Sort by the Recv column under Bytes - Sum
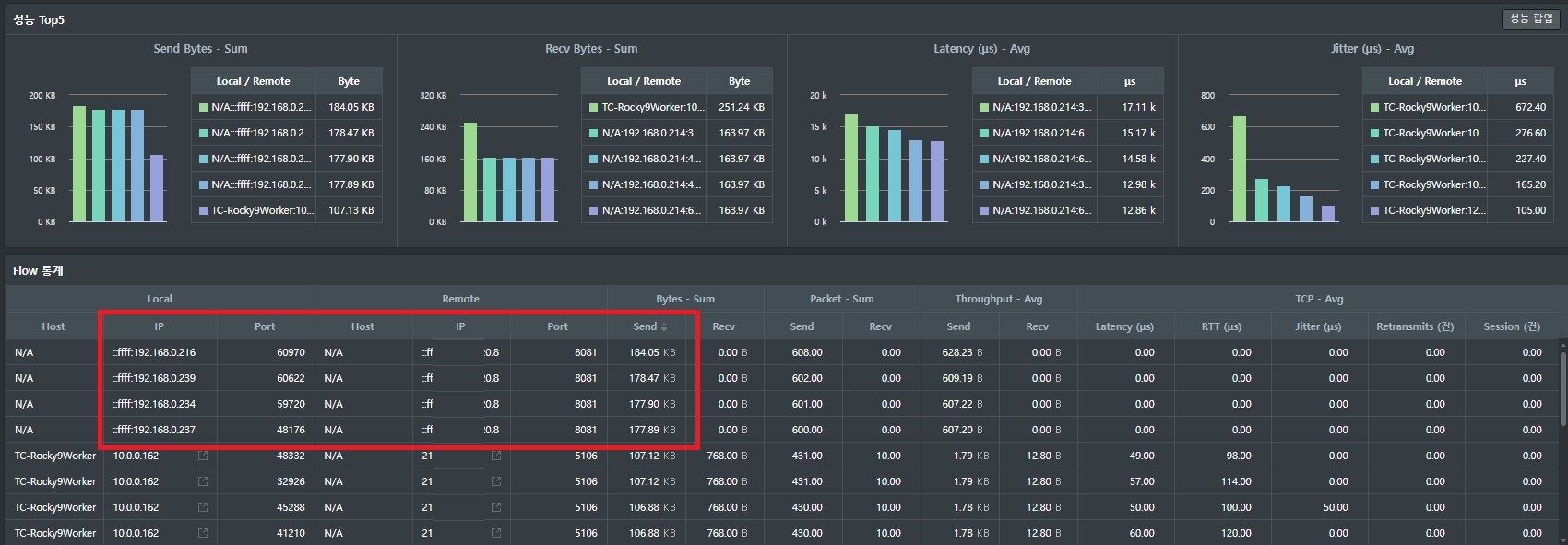The height and width of the screenshot is (545, 1568). 724,326
